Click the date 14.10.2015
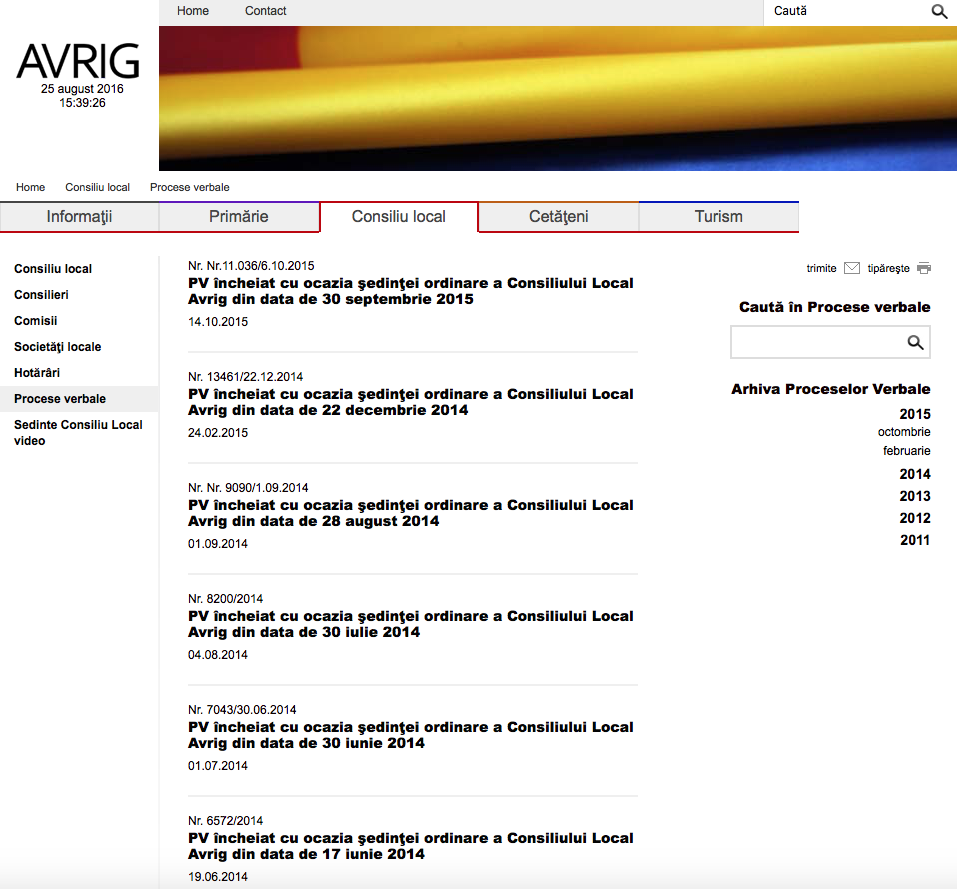Screen dimensions: 957x889 pyautogui.click(x=218, y=322)
